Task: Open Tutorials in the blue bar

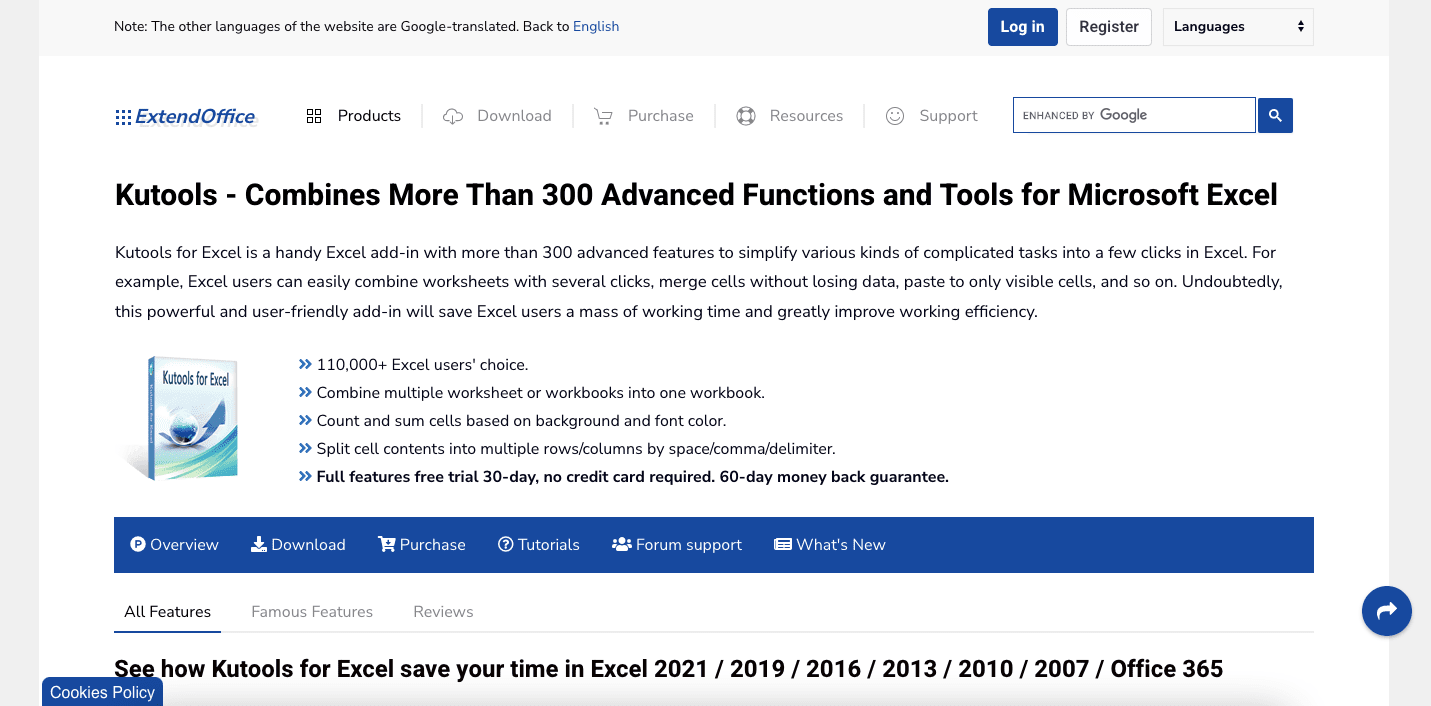Action: pos(539,545)
